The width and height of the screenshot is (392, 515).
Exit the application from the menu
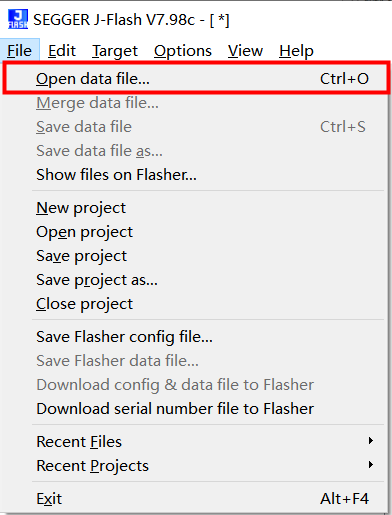pyautogui.click(x=196, y=499)
